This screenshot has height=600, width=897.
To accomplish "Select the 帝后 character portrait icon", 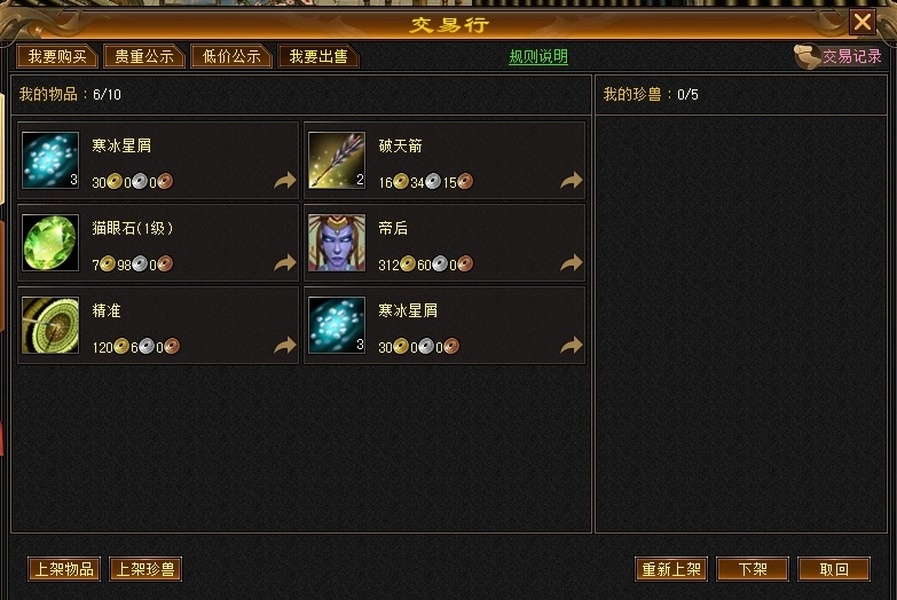I will [336, 243].
